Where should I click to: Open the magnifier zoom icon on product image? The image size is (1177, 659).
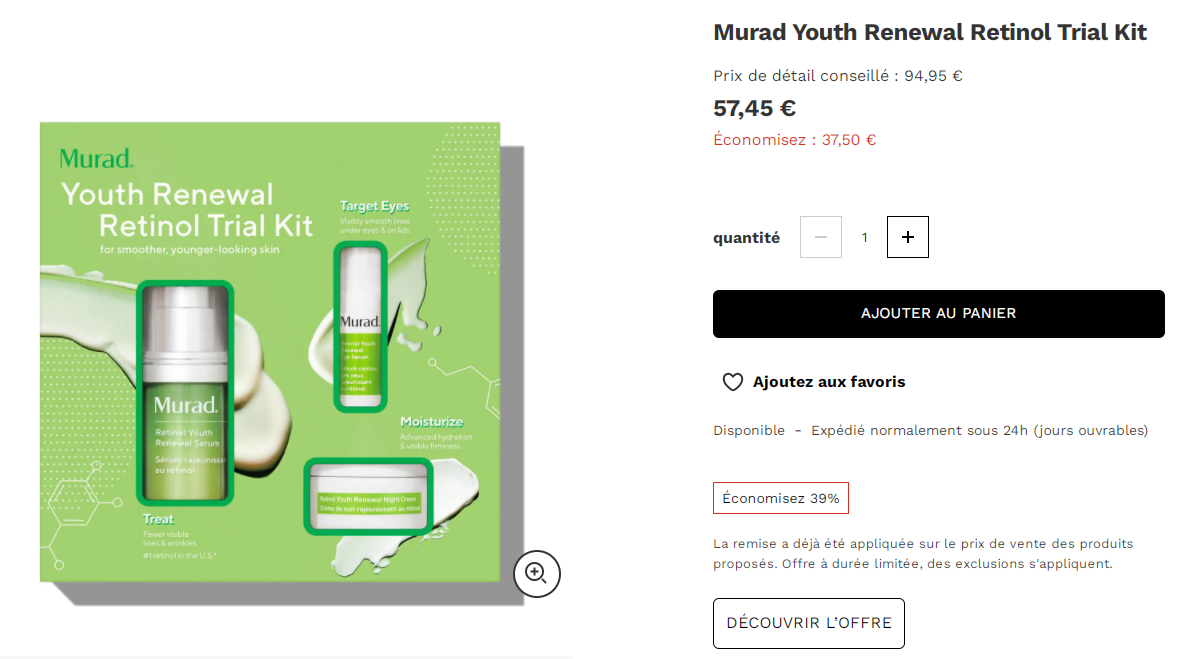(x=537, y=574)
